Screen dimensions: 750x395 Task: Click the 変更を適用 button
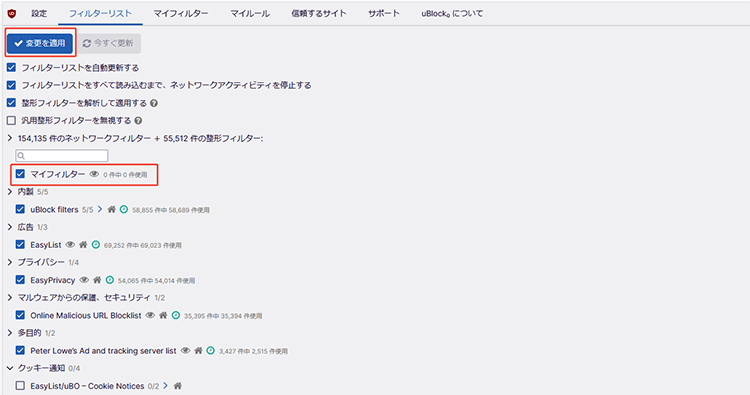click(40, 43)
